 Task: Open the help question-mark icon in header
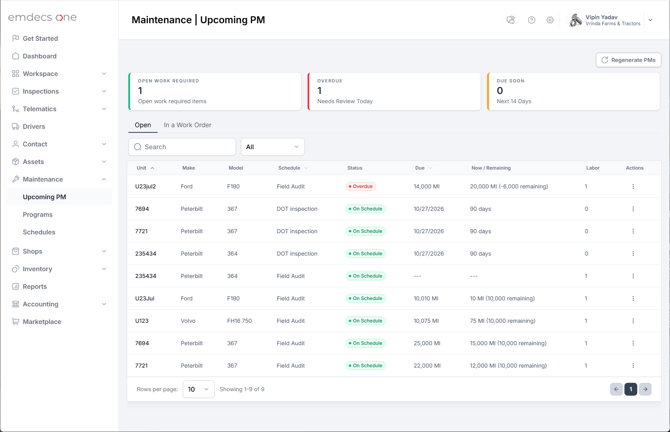pos(531,20)
